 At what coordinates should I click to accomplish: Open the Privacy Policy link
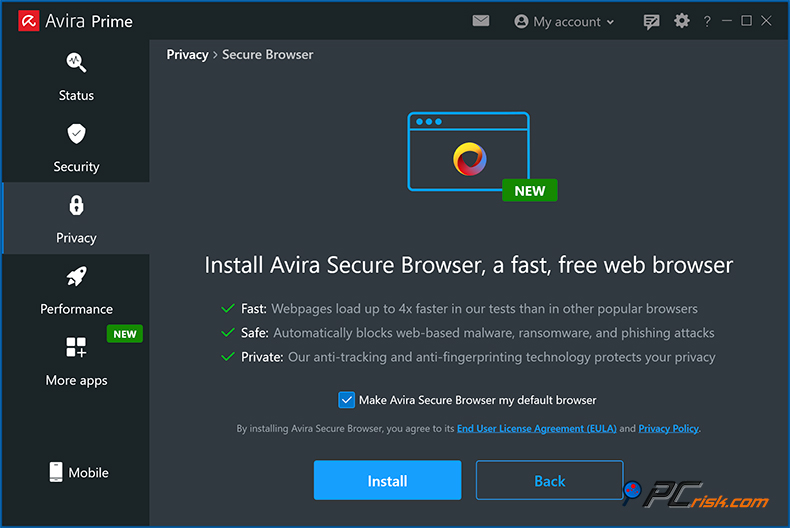669,428
